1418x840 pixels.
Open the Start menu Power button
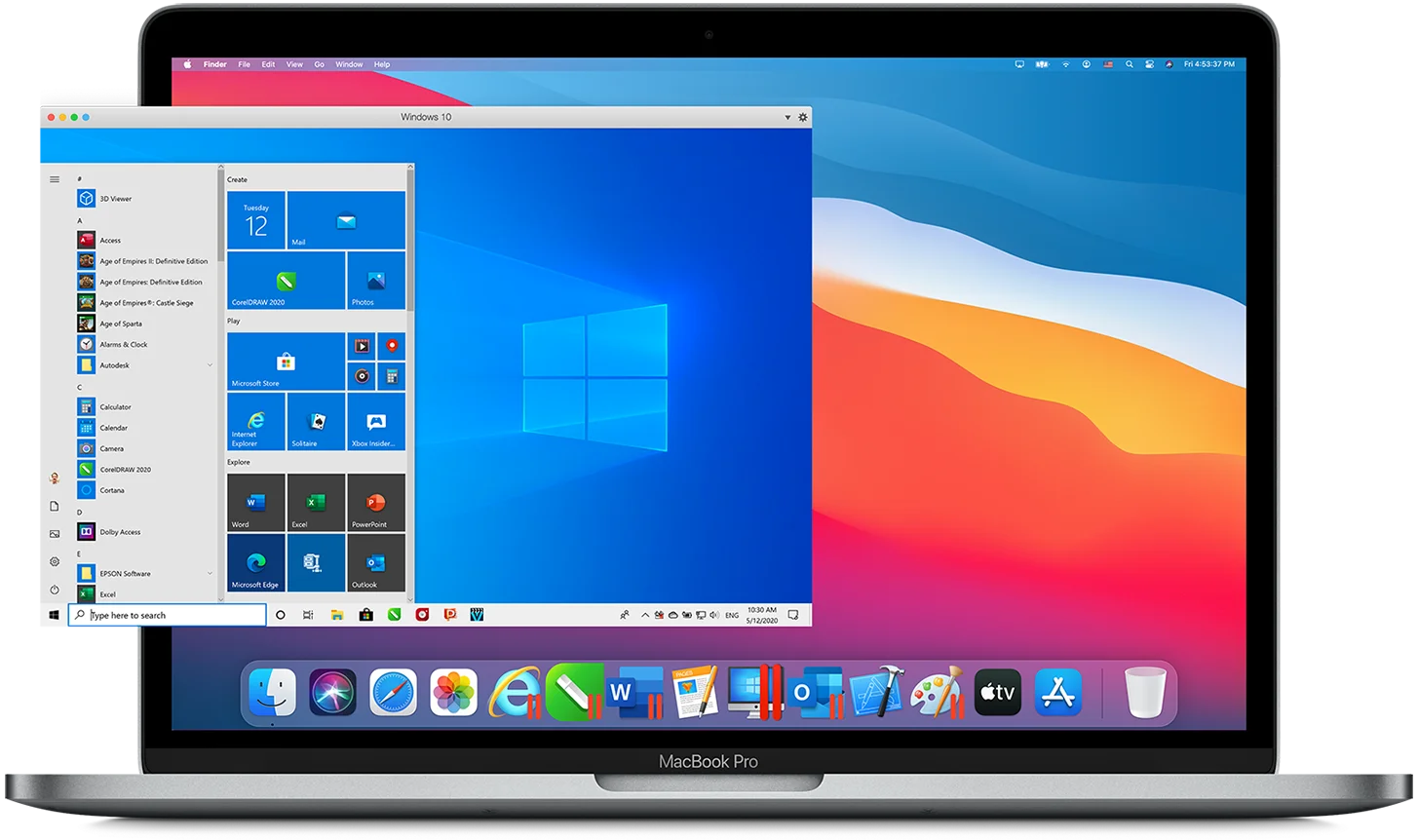click(55, 590)
